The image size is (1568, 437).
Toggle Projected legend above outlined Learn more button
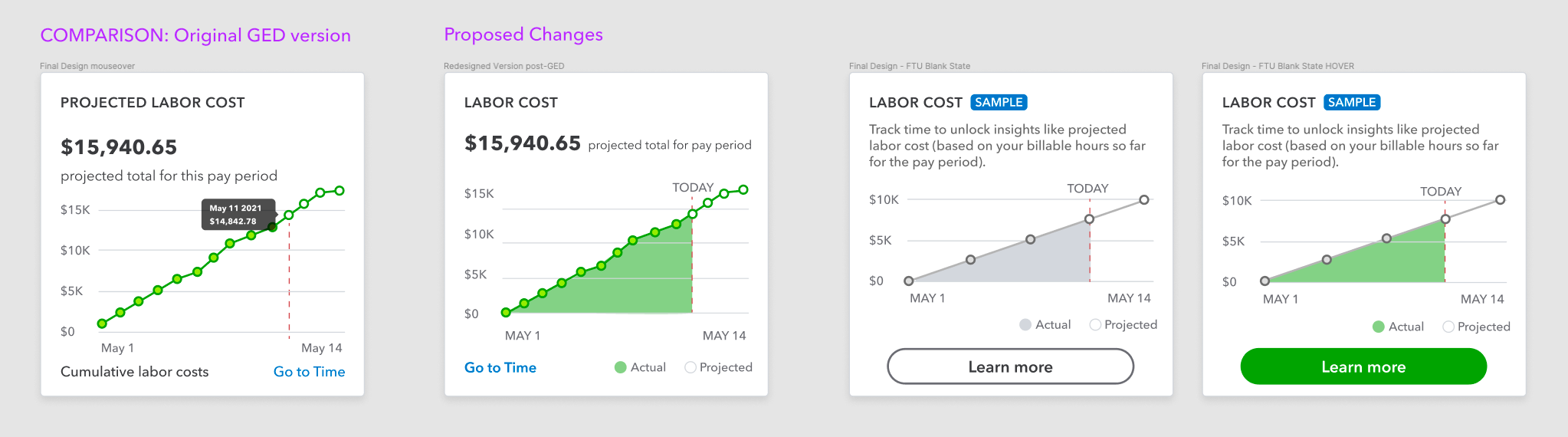point(1095,325)
